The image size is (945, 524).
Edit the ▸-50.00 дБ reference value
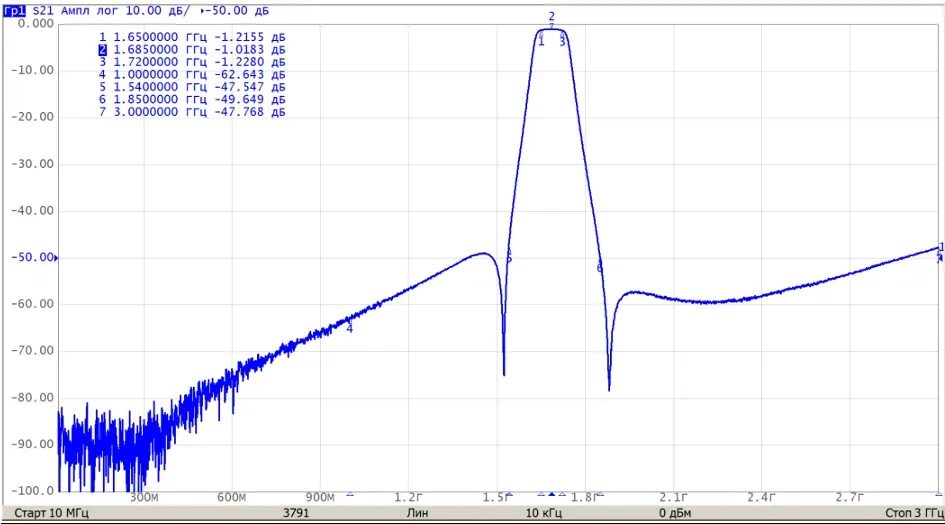[x=234, y=11]
